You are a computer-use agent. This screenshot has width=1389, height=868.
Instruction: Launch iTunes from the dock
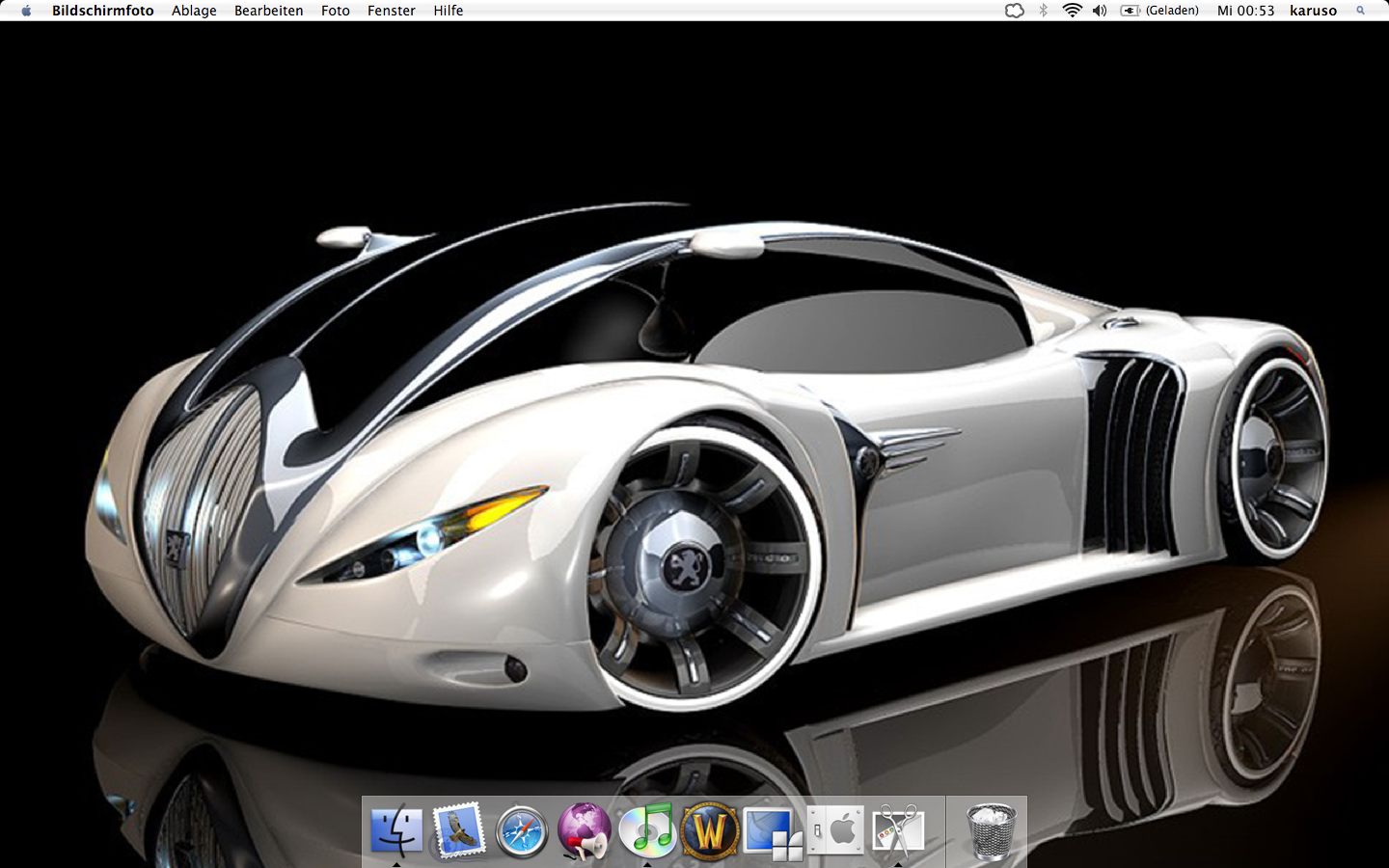[x=647, y=830]
